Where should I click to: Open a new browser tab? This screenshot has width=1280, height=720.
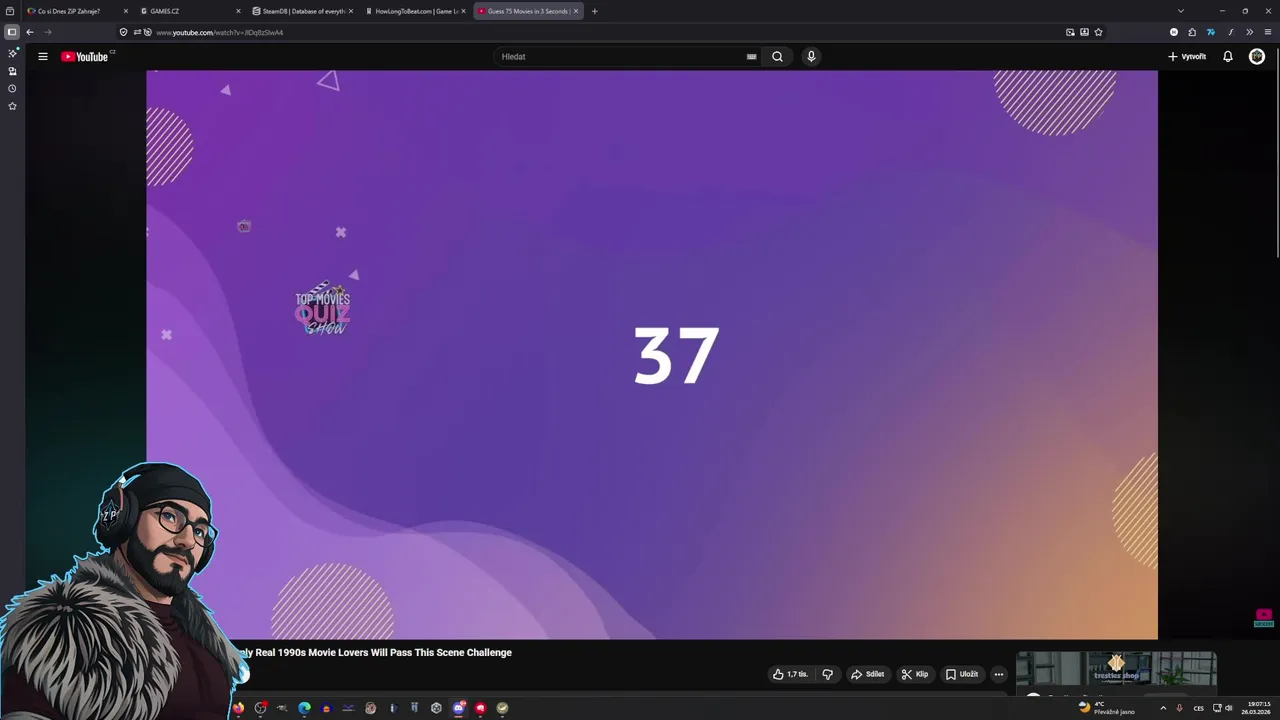pyautogui.click(x=594, y=11)
